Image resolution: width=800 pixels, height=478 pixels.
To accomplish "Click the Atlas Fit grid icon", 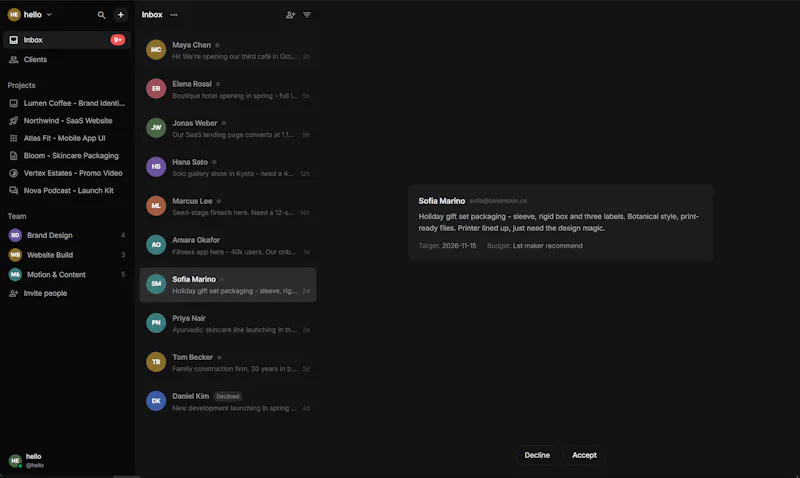I will [14, 138].
